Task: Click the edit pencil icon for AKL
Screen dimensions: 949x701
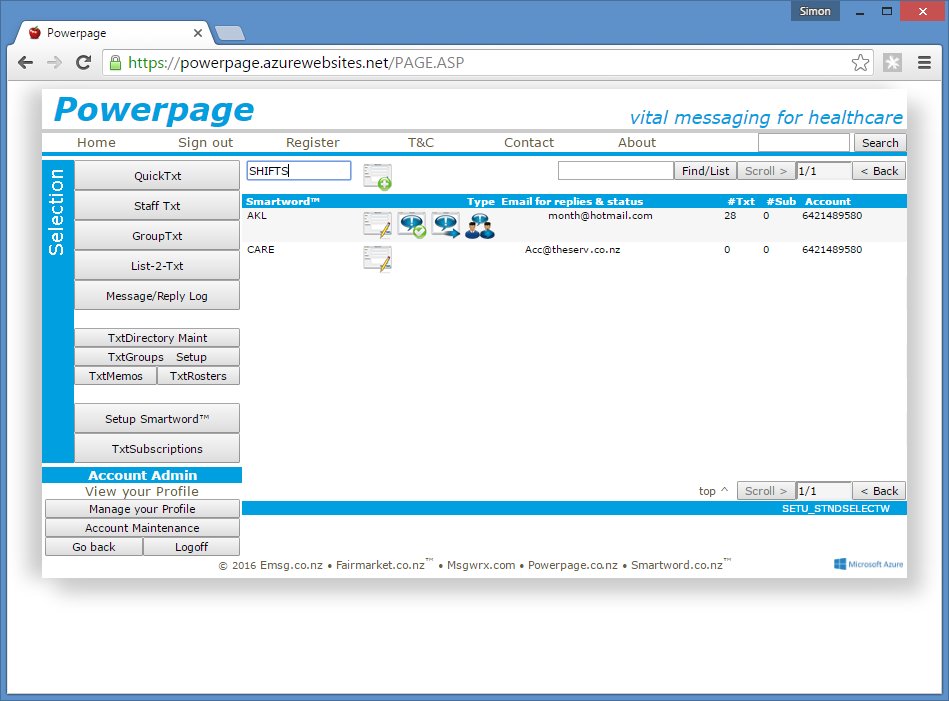Action: (x=377, y=224)
